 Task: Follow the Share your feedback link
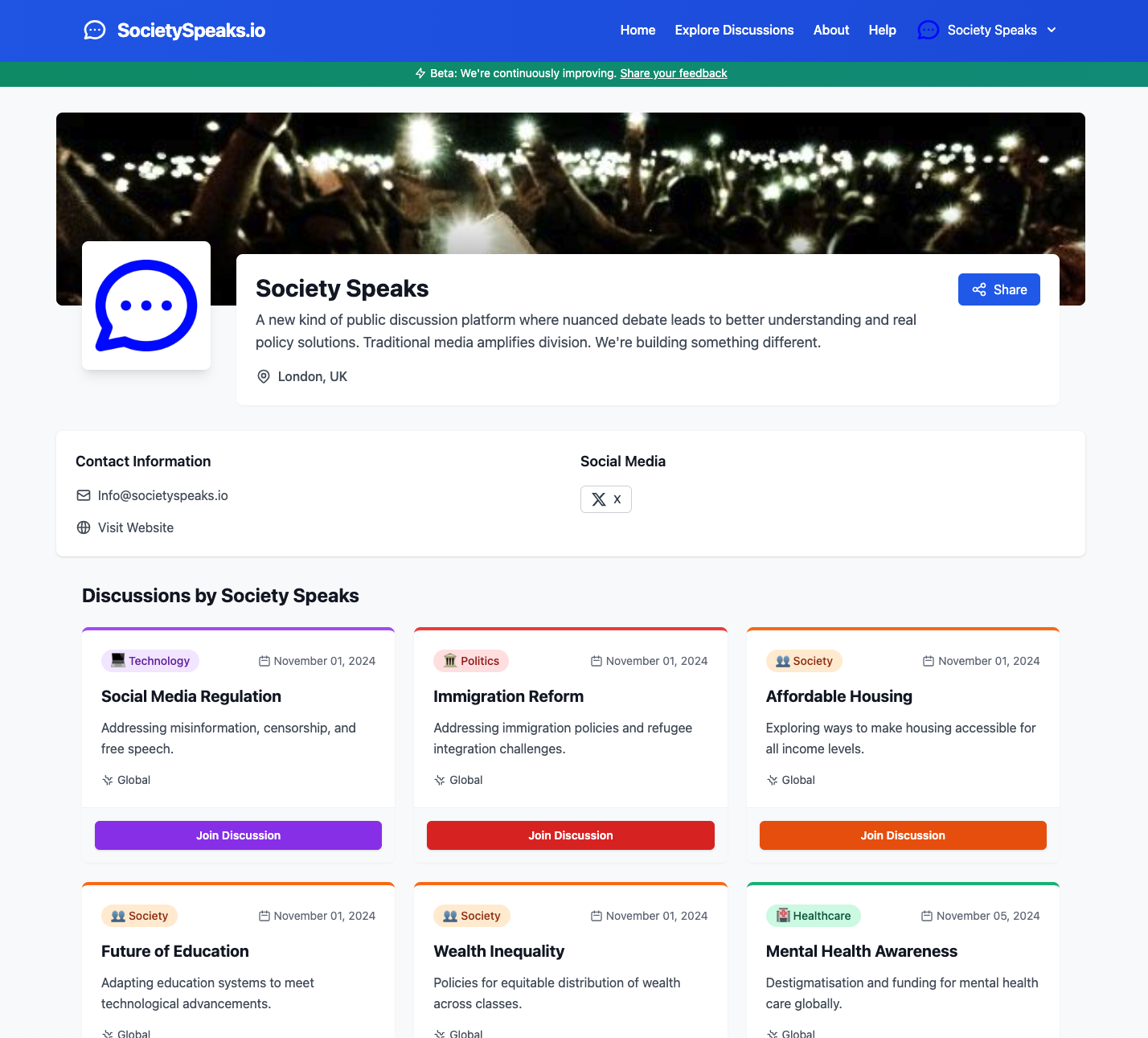[674, 73]
